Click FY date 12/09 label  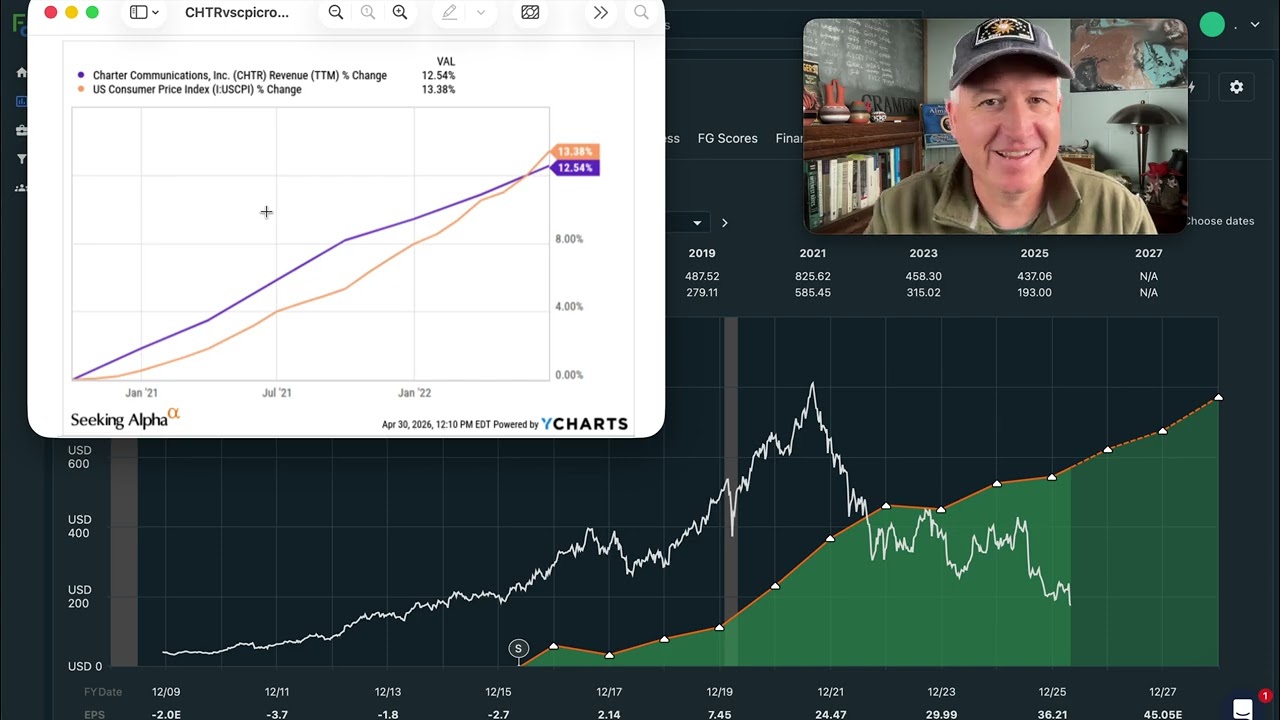coord(166,692)
